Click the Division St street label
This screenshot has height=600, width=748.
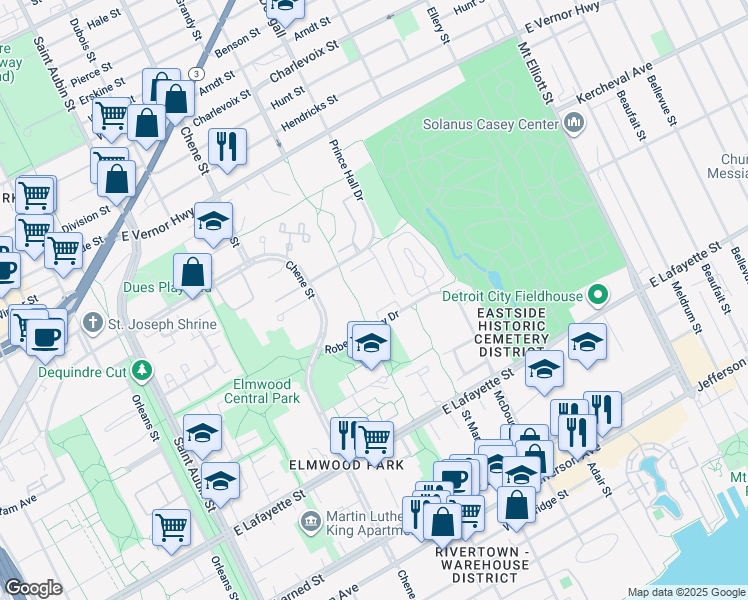pos(86,219)
